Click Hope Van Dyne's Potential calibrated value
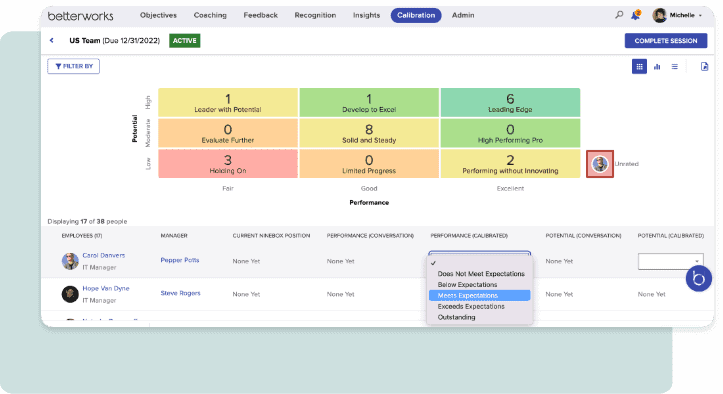This screenshot has height=394, width=723. [x=652, y=294]
